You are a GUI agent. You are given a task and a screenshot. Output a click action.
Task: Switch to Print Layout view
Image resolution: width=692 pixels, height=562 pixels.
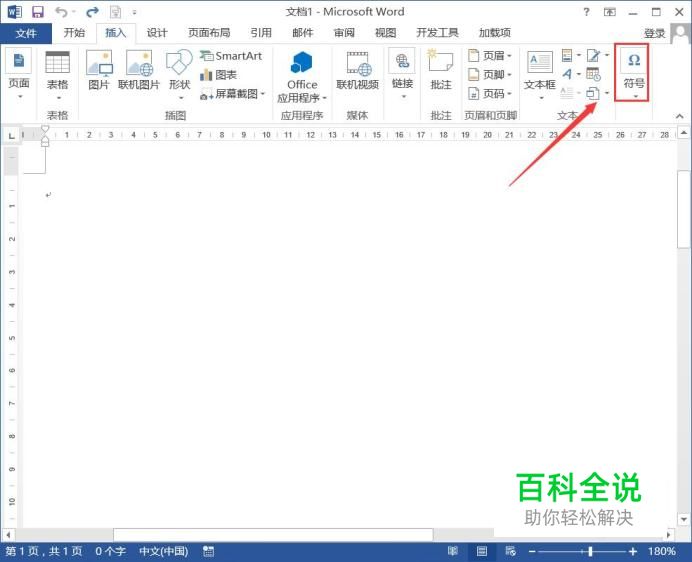481,551
